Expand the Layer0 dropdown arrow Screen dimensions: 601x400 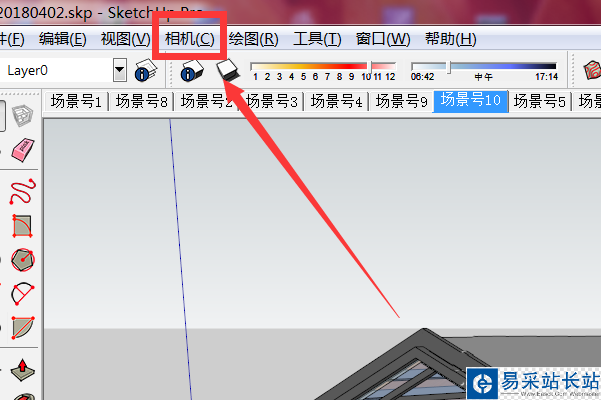click(120, 70)
